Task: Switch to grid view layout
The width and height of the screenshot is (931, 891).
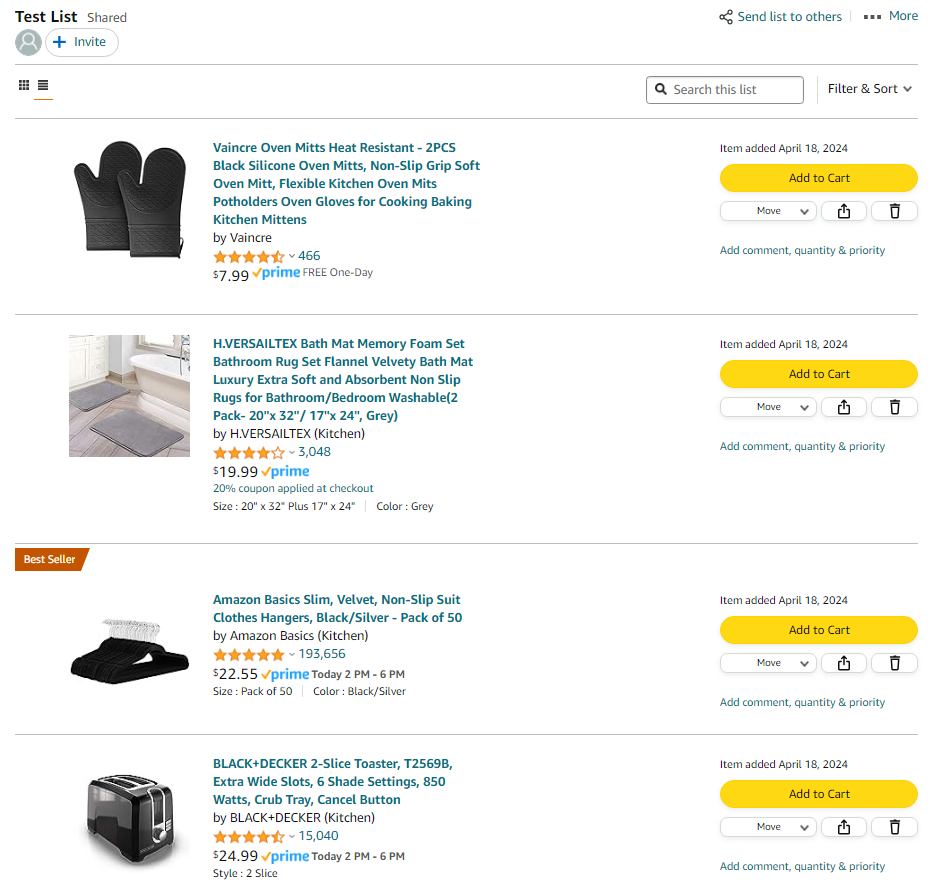Action: pos(24,86)
